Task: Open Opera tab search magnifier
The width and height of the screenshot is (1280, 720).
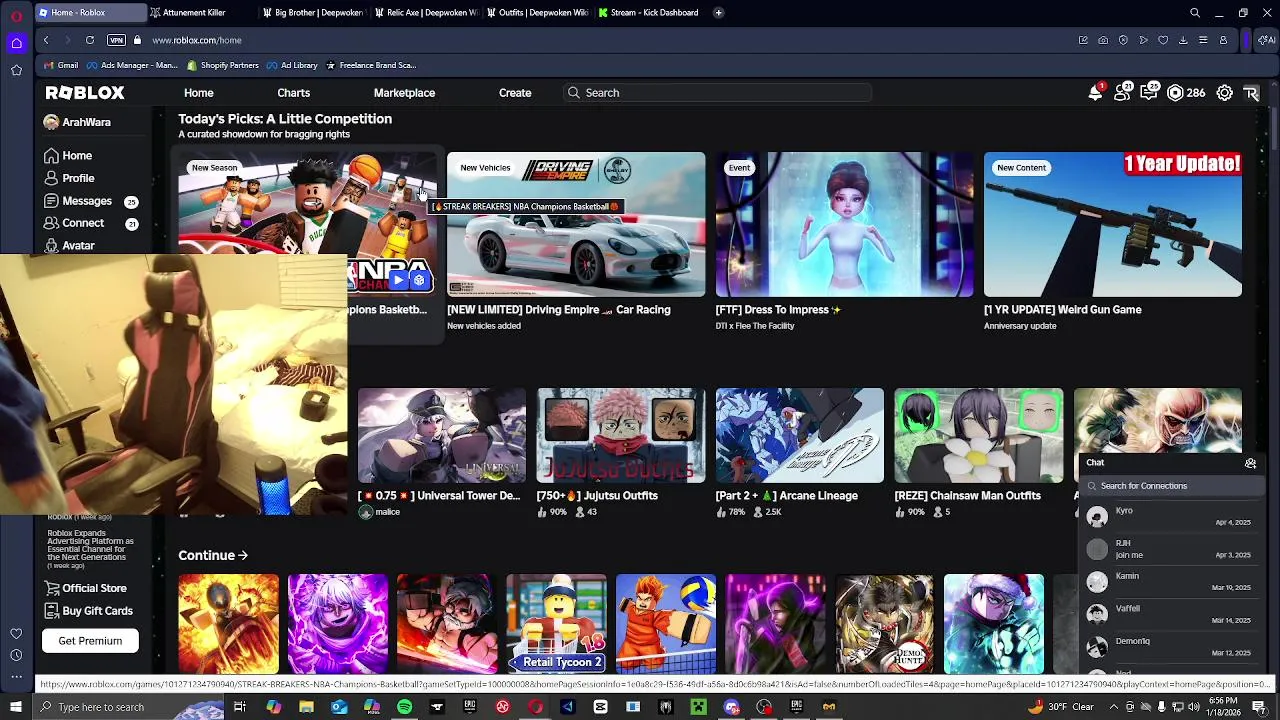Action: point(1195,13)
